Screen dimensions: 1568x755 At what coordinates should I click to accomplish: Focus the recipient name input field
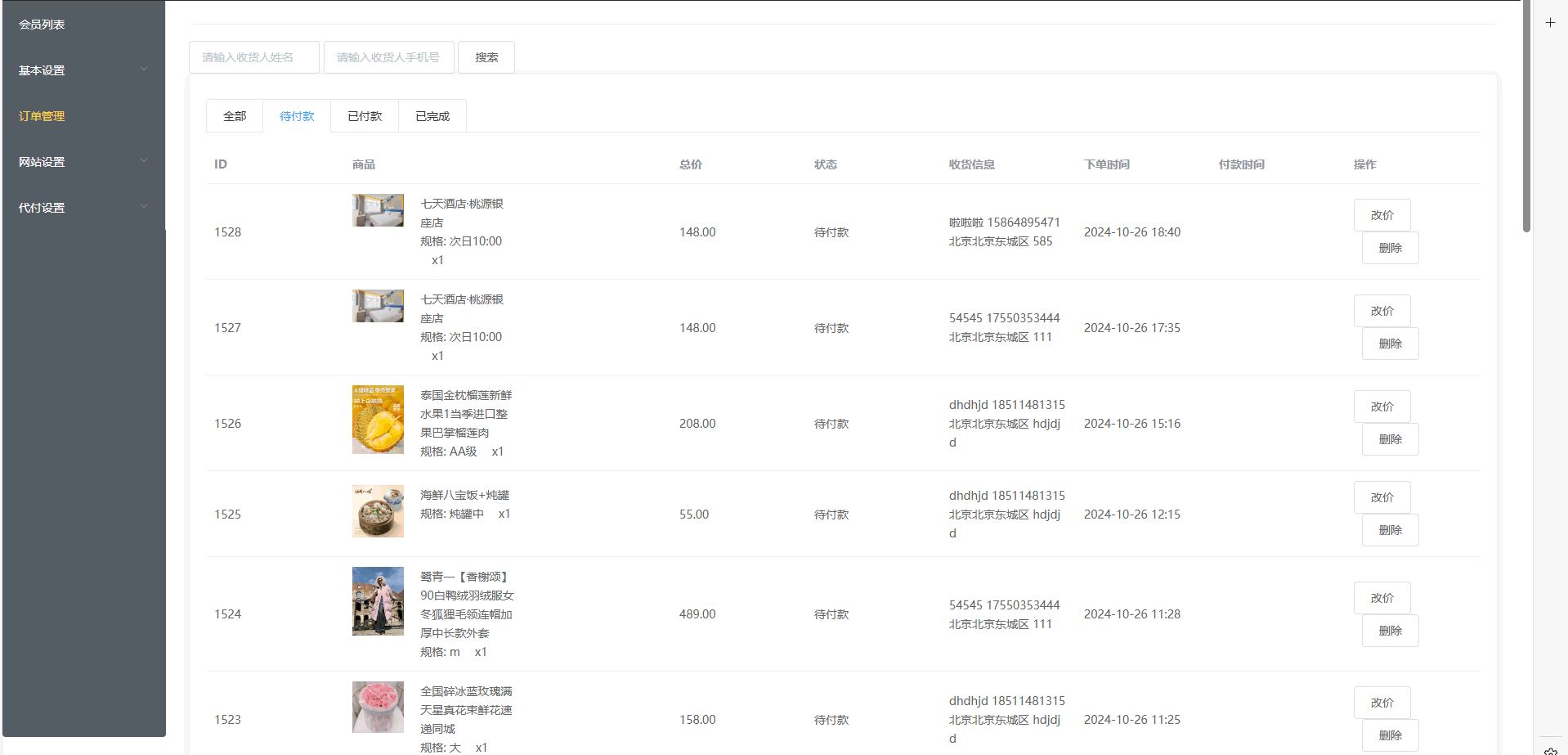254,57
